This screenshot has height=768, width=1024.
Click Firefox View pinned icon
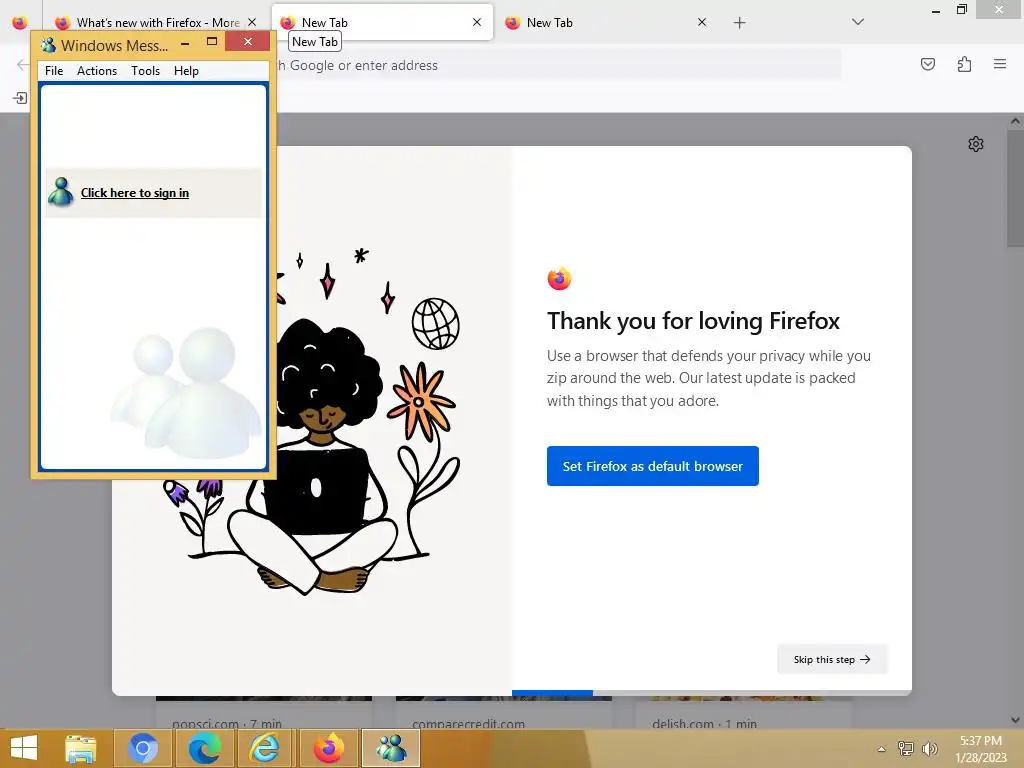point(20,22)
